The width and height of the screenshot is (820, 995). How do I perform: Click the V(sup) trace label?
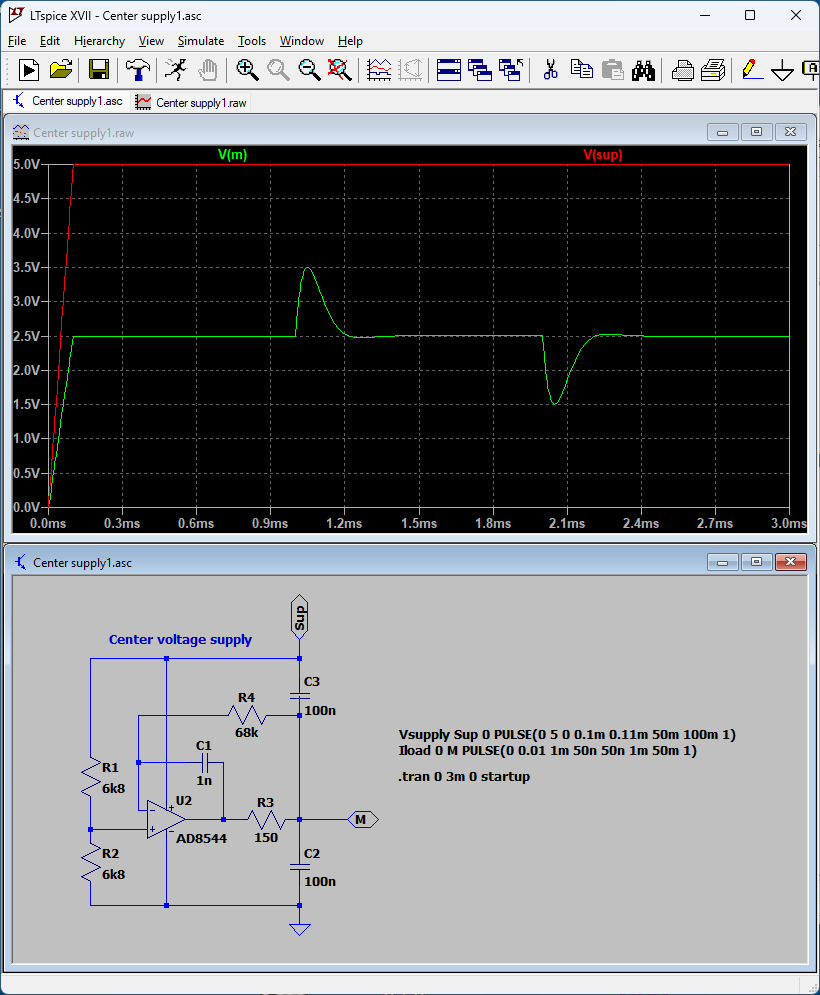(603, 154)
